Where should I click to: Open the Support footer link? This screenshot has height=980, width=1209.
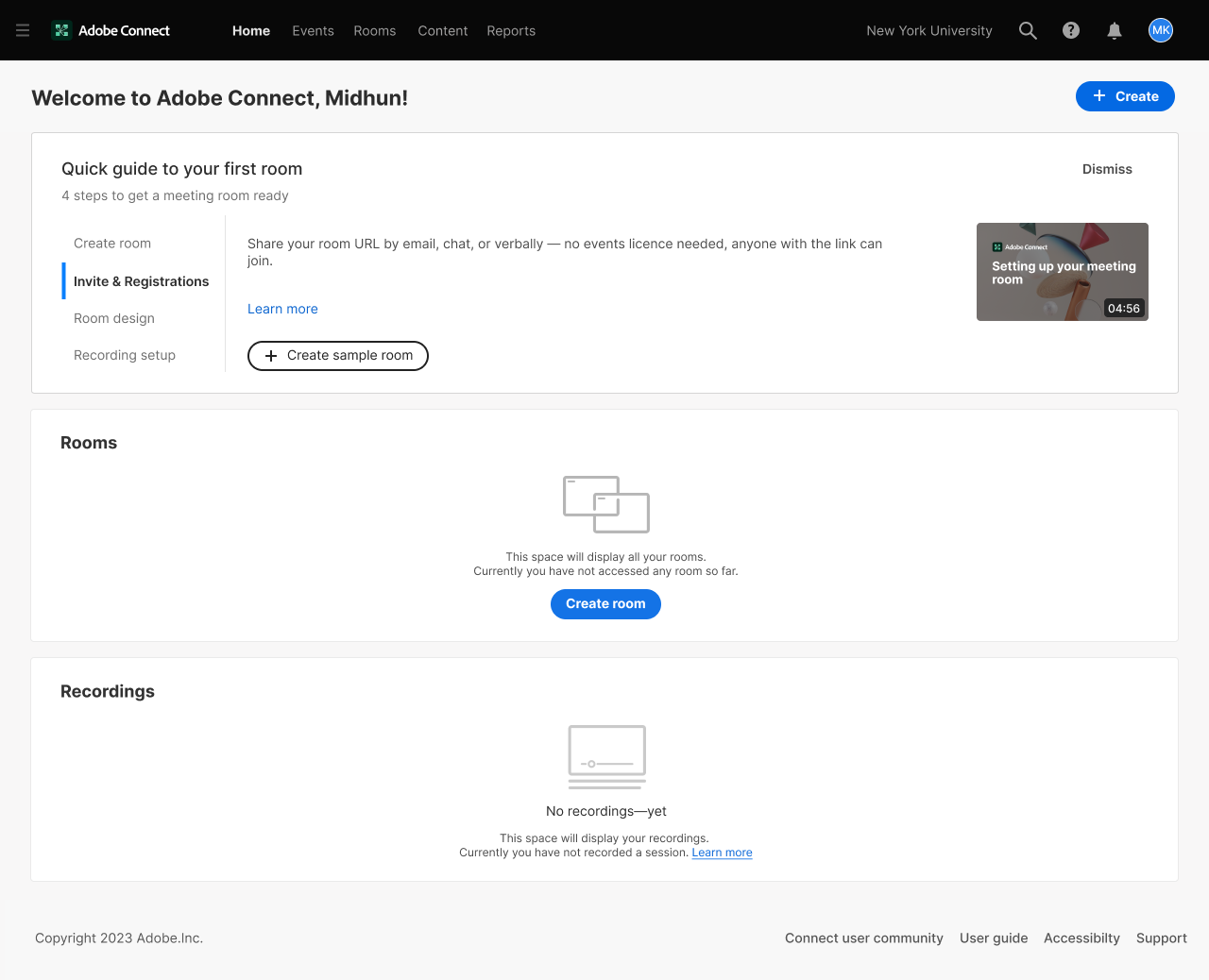coord(1162,938)
